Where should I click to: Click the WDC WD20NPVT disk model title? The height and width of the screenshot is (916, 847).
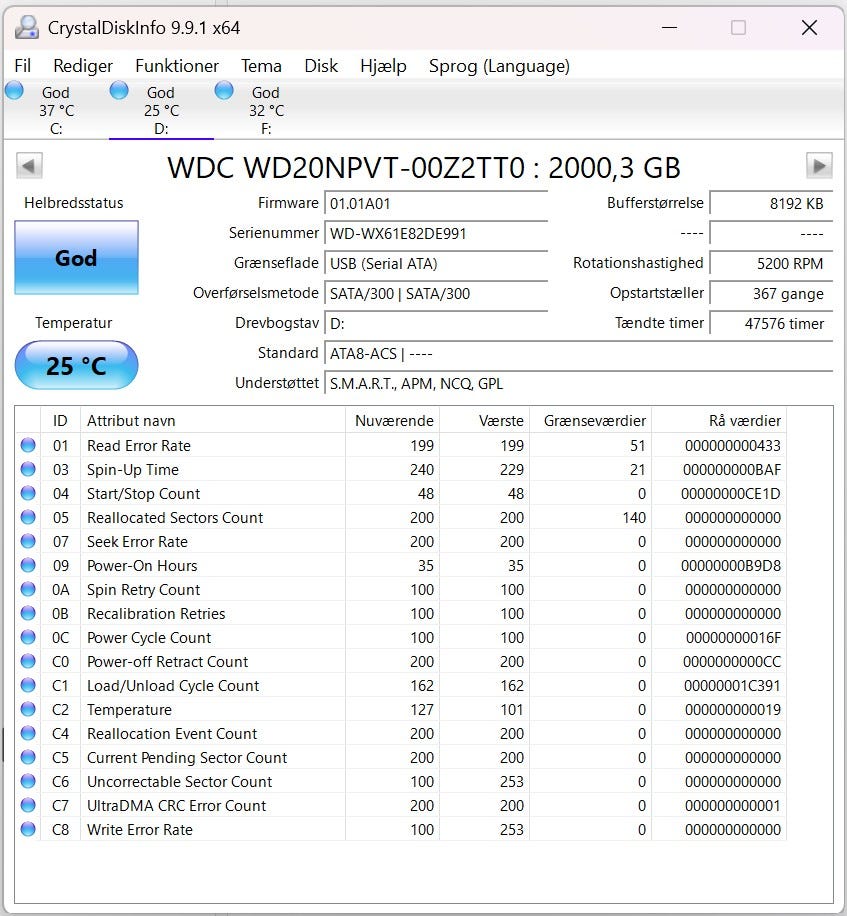(x=424, y=168)
